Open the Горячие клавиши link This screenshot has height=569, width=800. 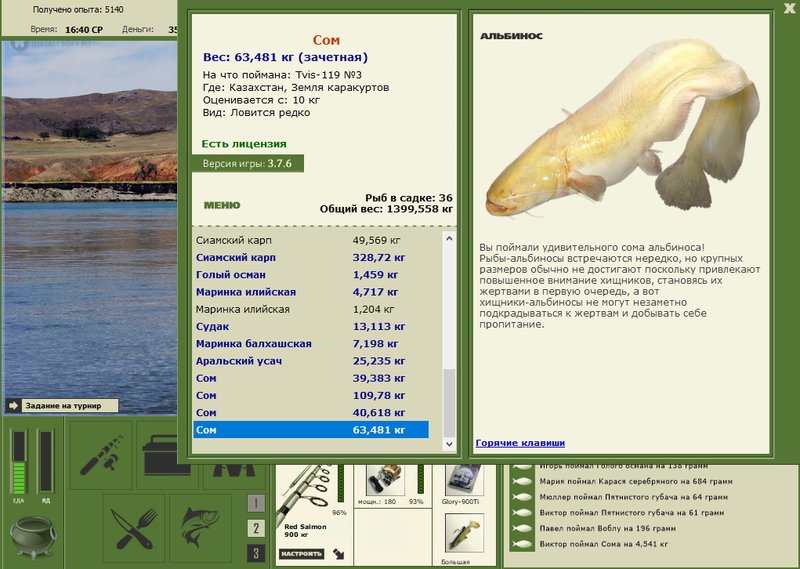[520, 443]
